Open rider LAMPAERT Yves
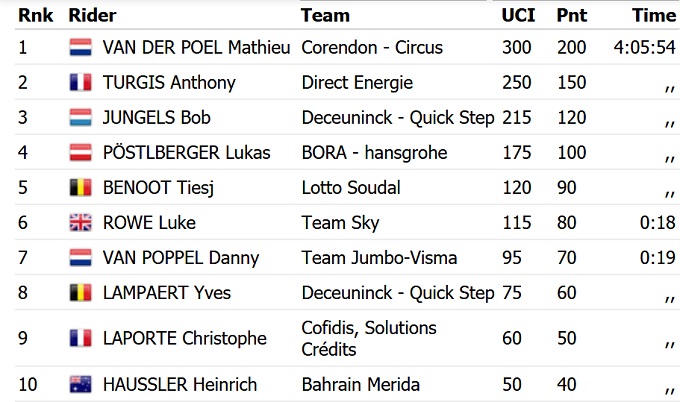The image size is (680, 402). tap(167, 293)
